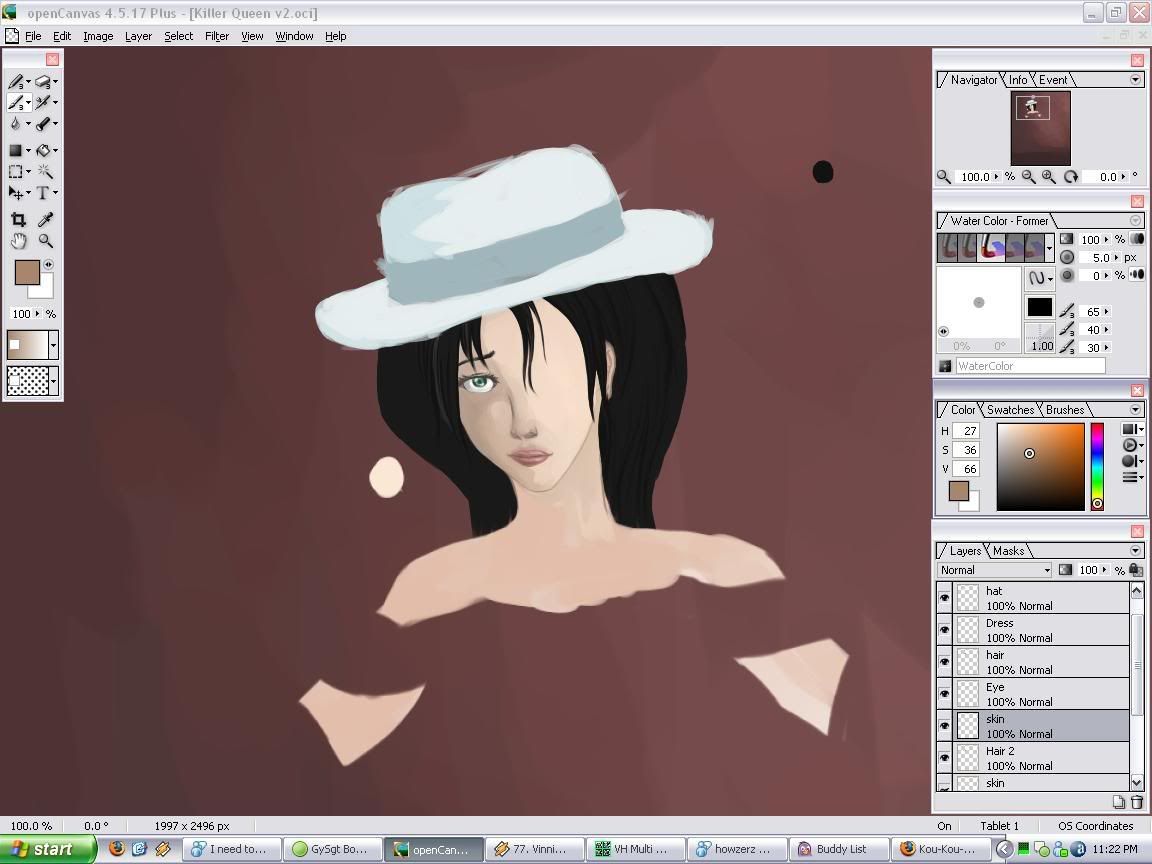
Task: Hide the Hair 2 layer
Action: (944, 758)
